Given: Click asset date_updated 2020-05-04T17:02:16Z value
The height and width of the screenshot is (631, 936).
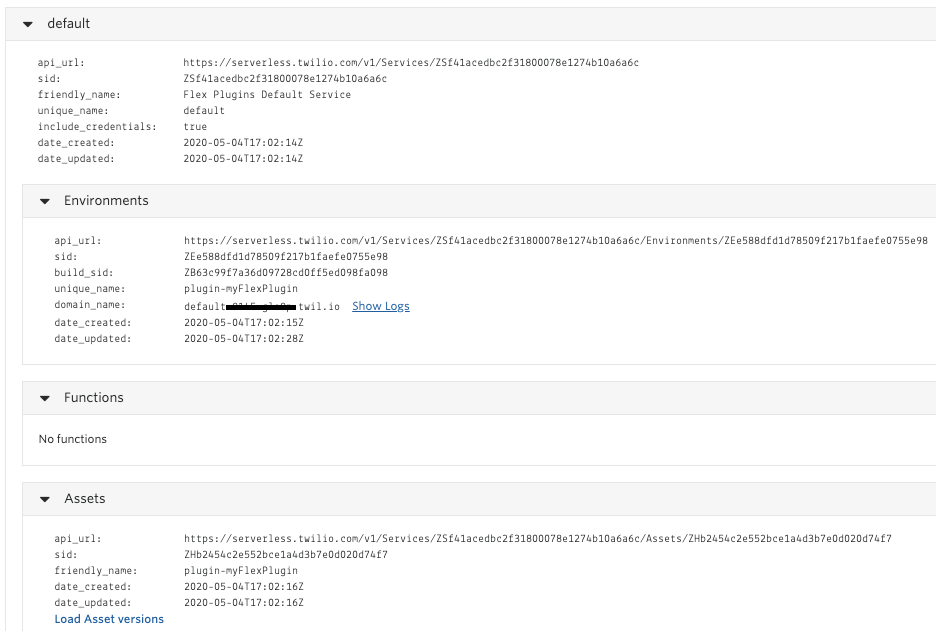Looking at the screenshot, I should point(244,603).
